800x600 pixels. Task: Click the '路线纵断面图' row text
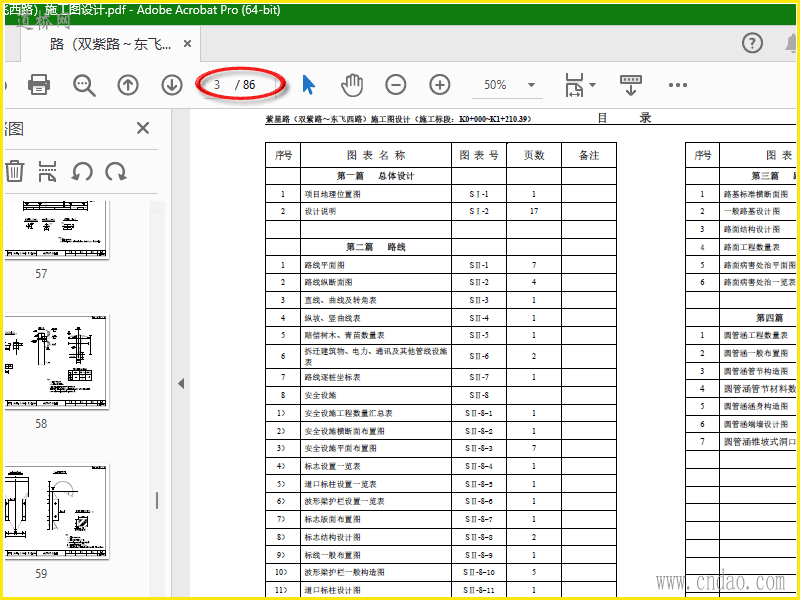328,282
